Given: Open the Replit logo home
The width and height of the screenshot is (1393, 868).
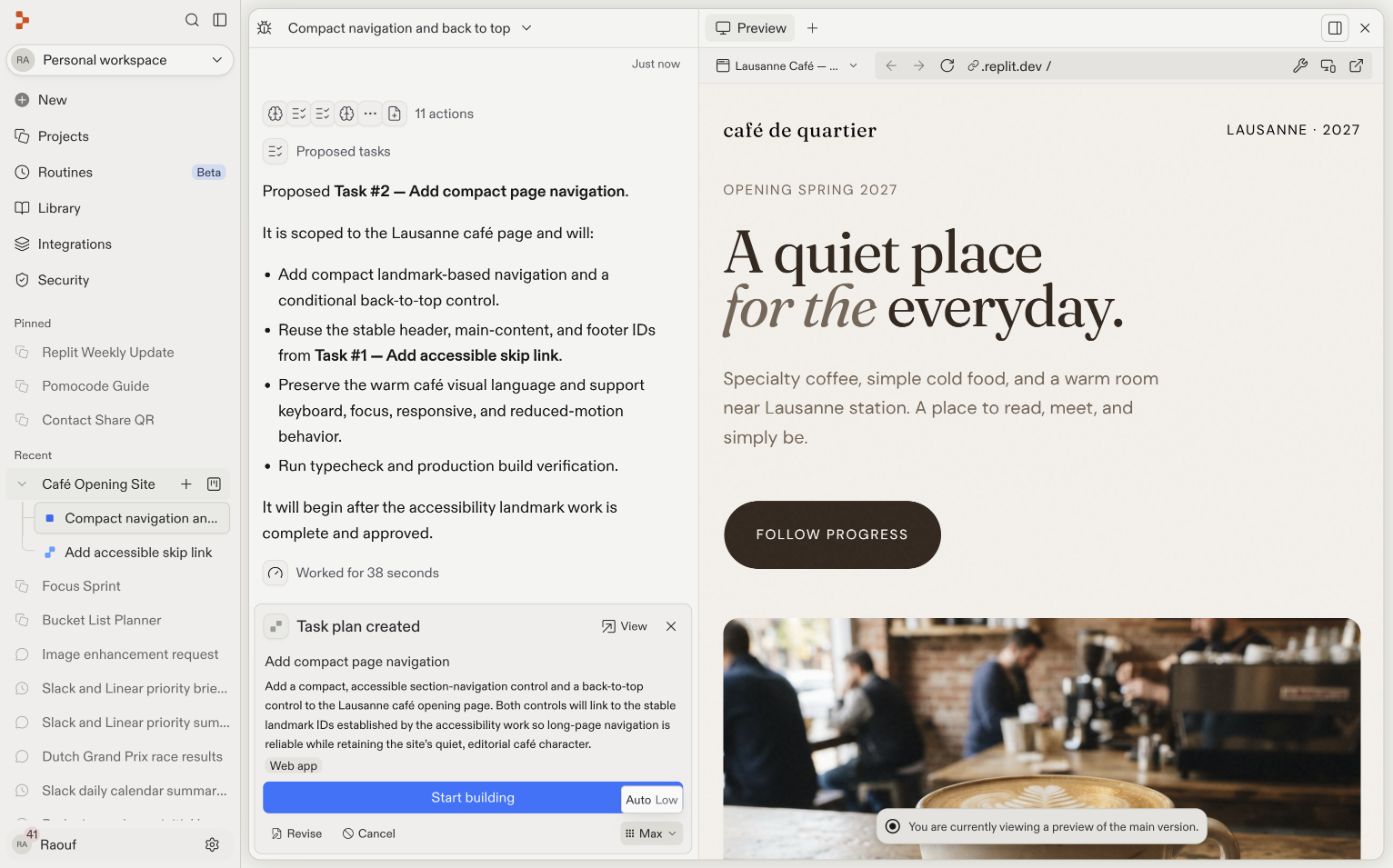Looking at the screenshot, I should (22, 20).
